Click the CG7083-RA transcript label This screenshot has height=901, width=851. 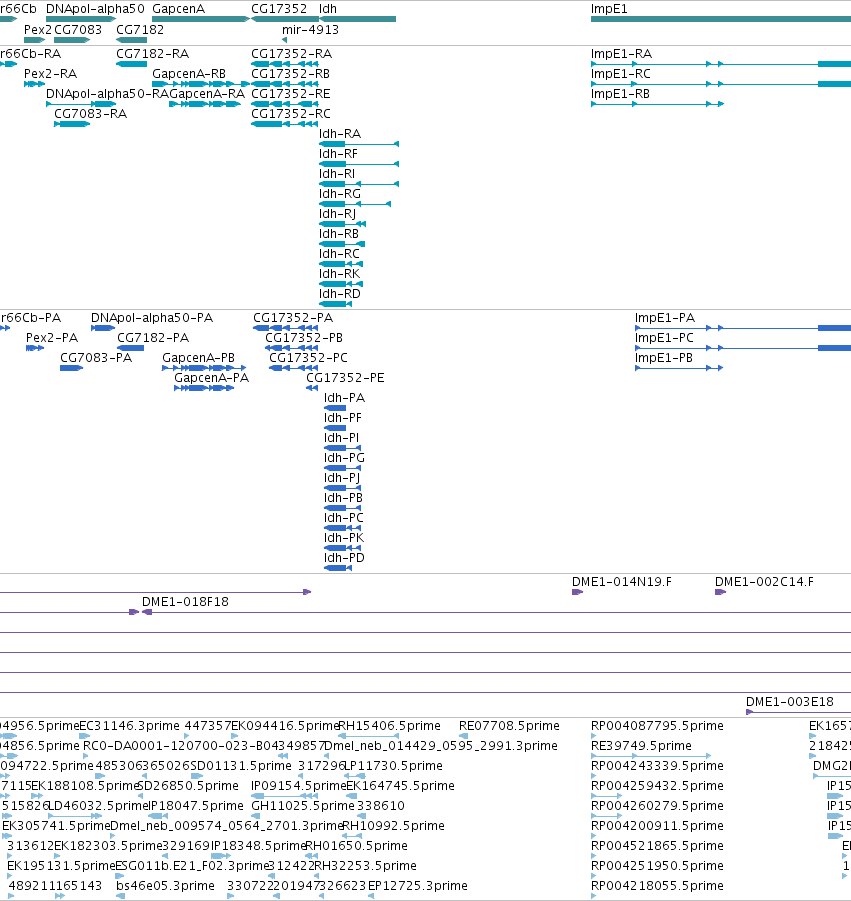(90, 114)
